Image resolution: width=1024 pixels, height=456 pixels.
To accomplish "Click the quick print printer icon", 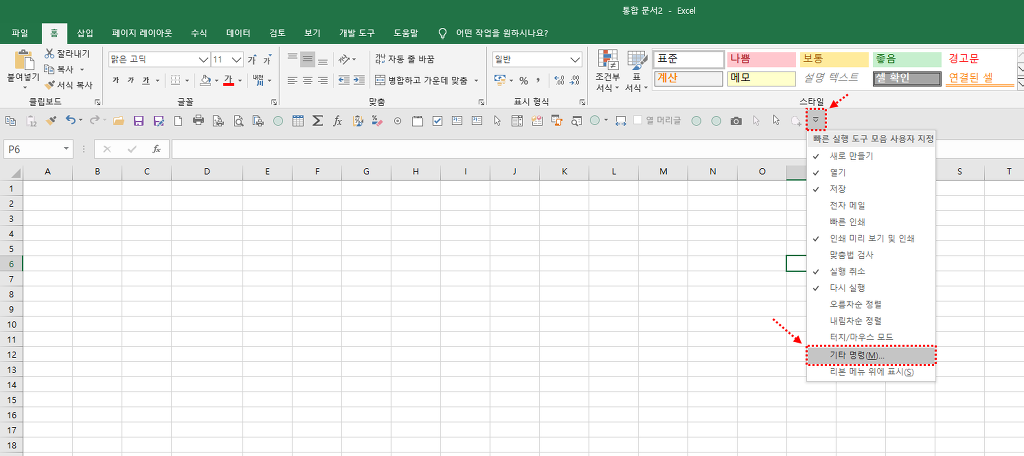I will (x=198, y=121).
